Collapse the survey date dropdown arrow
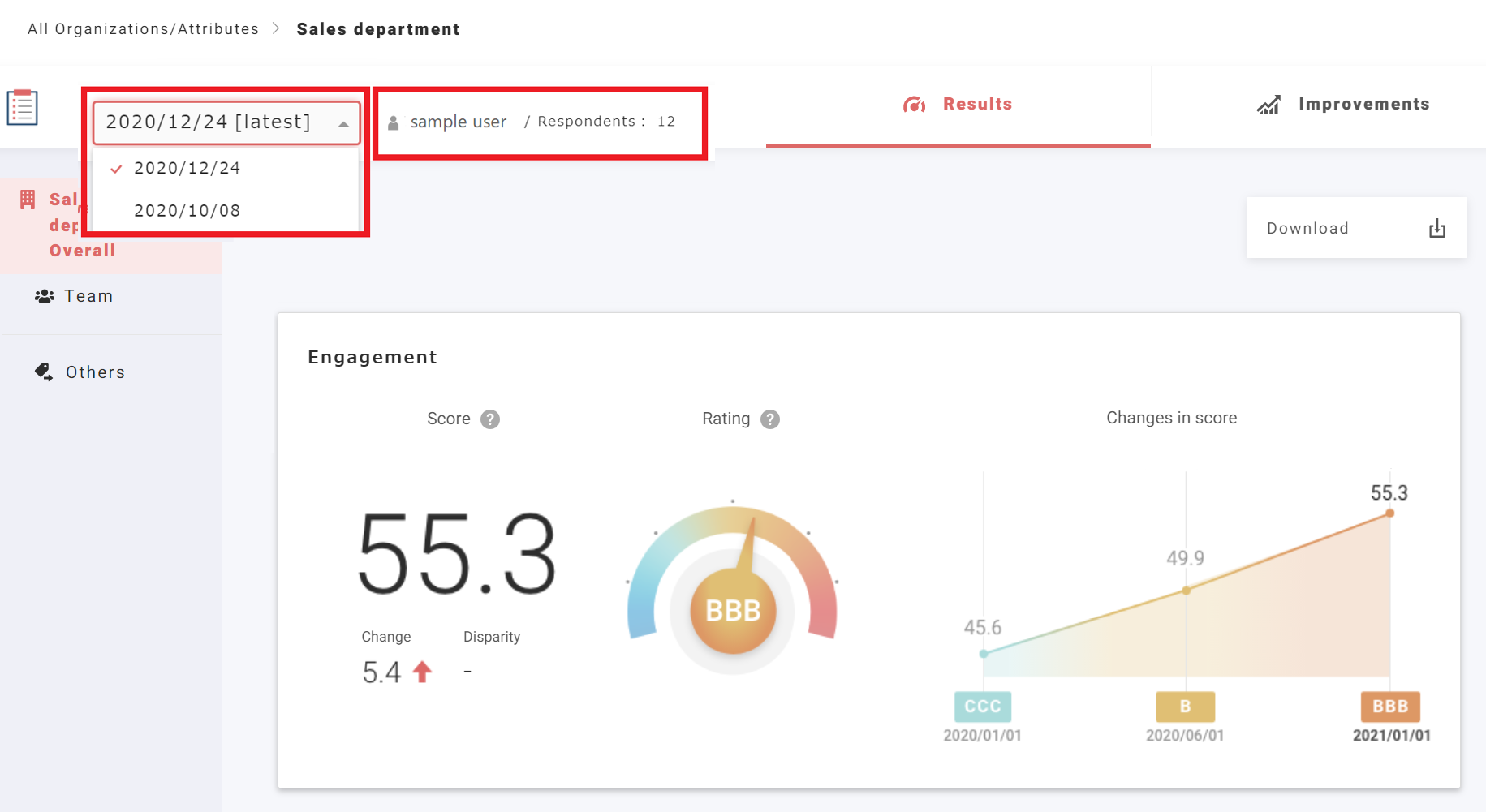 click(x=343, y=123)
